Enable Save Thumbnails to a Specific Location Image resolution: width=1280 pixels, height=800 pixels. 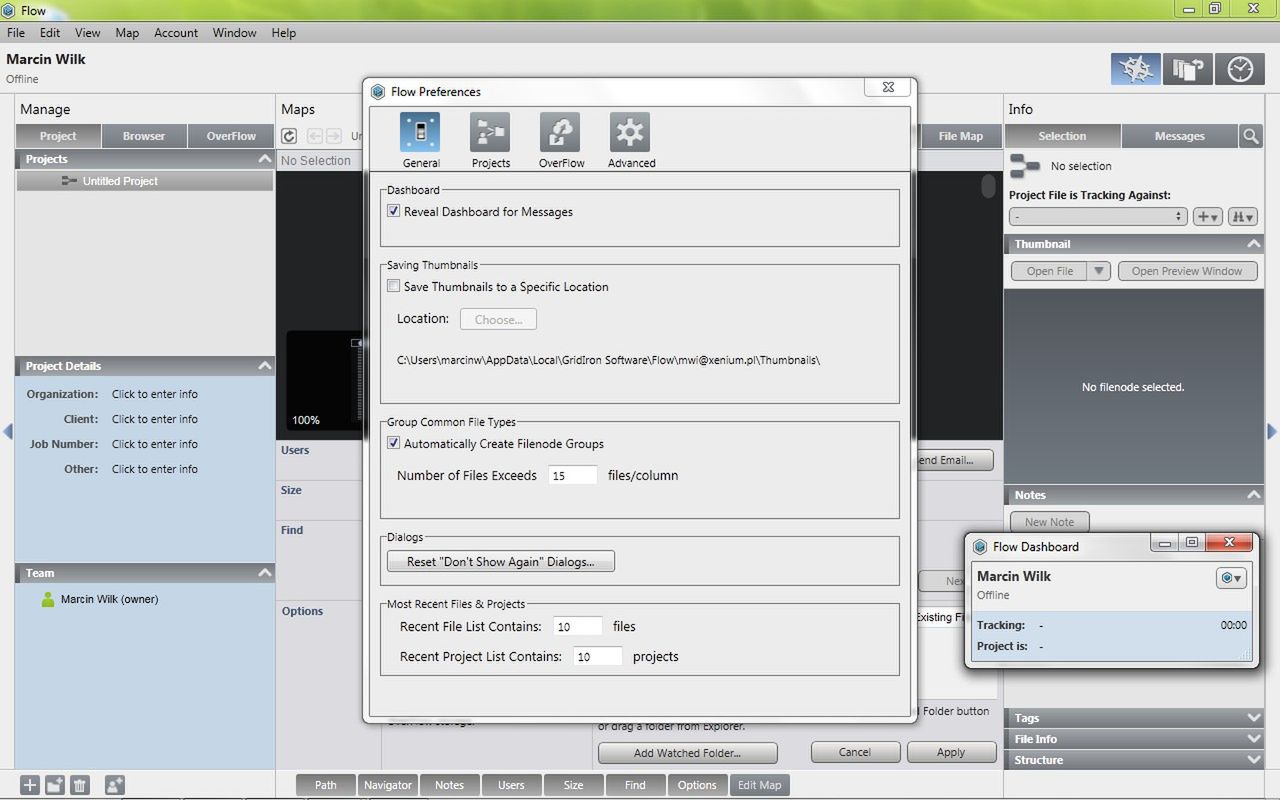click(394, 286)
